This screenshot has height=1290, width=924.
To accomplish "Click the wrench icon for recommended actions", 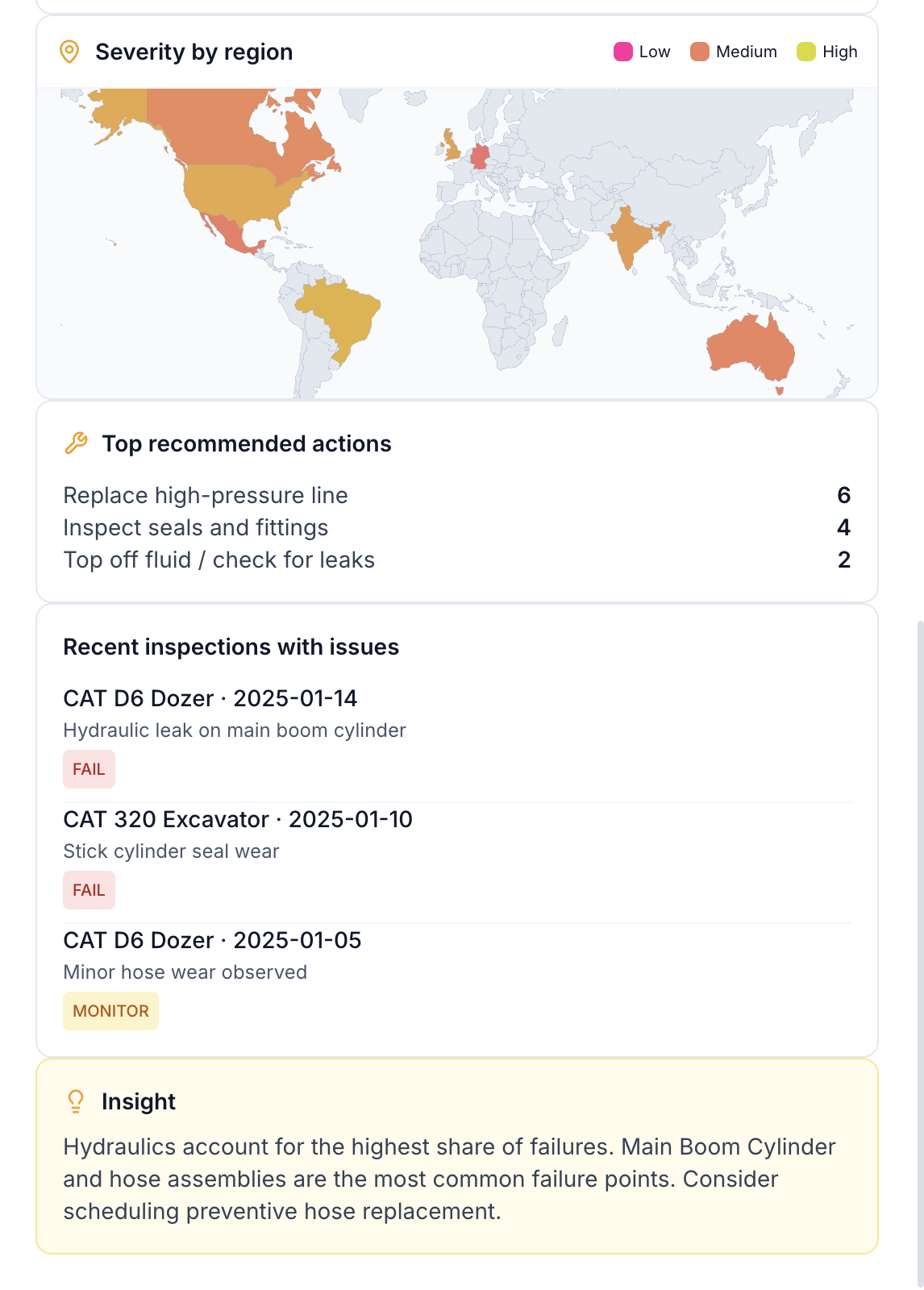I will coord(76,443).
